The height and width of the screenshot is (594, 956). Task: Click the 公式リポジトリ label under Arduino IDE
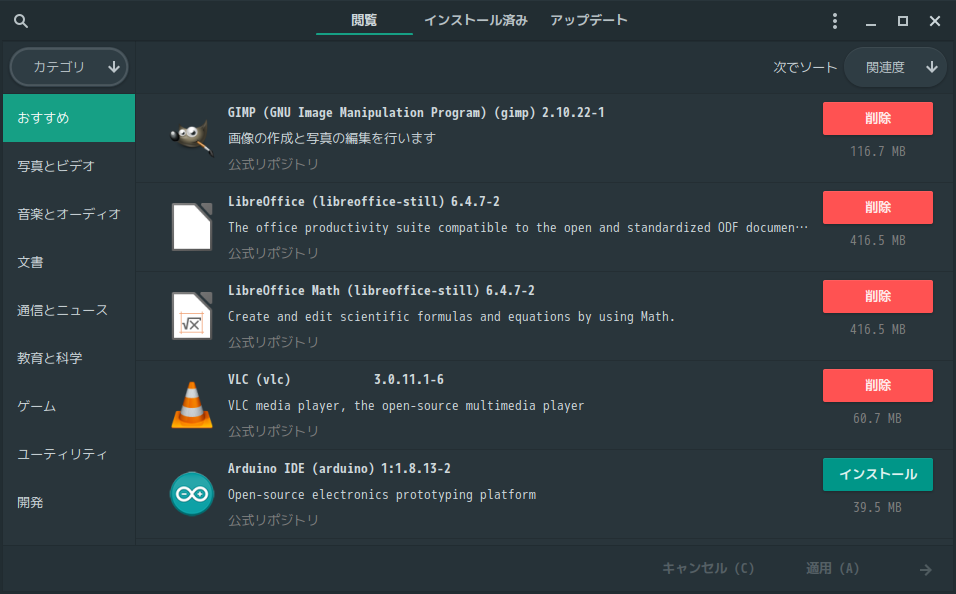pos(273,520)
